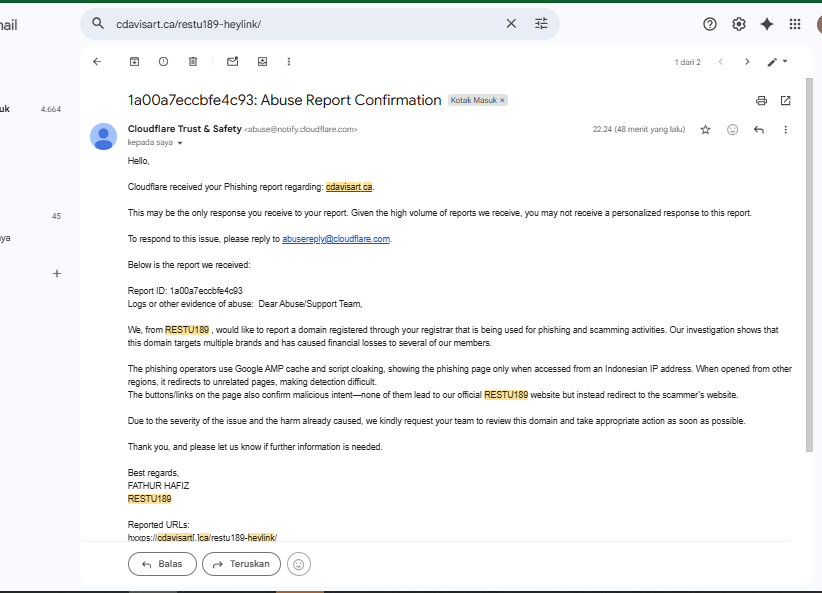
Task: Open email in a new window
Action: 785,101
